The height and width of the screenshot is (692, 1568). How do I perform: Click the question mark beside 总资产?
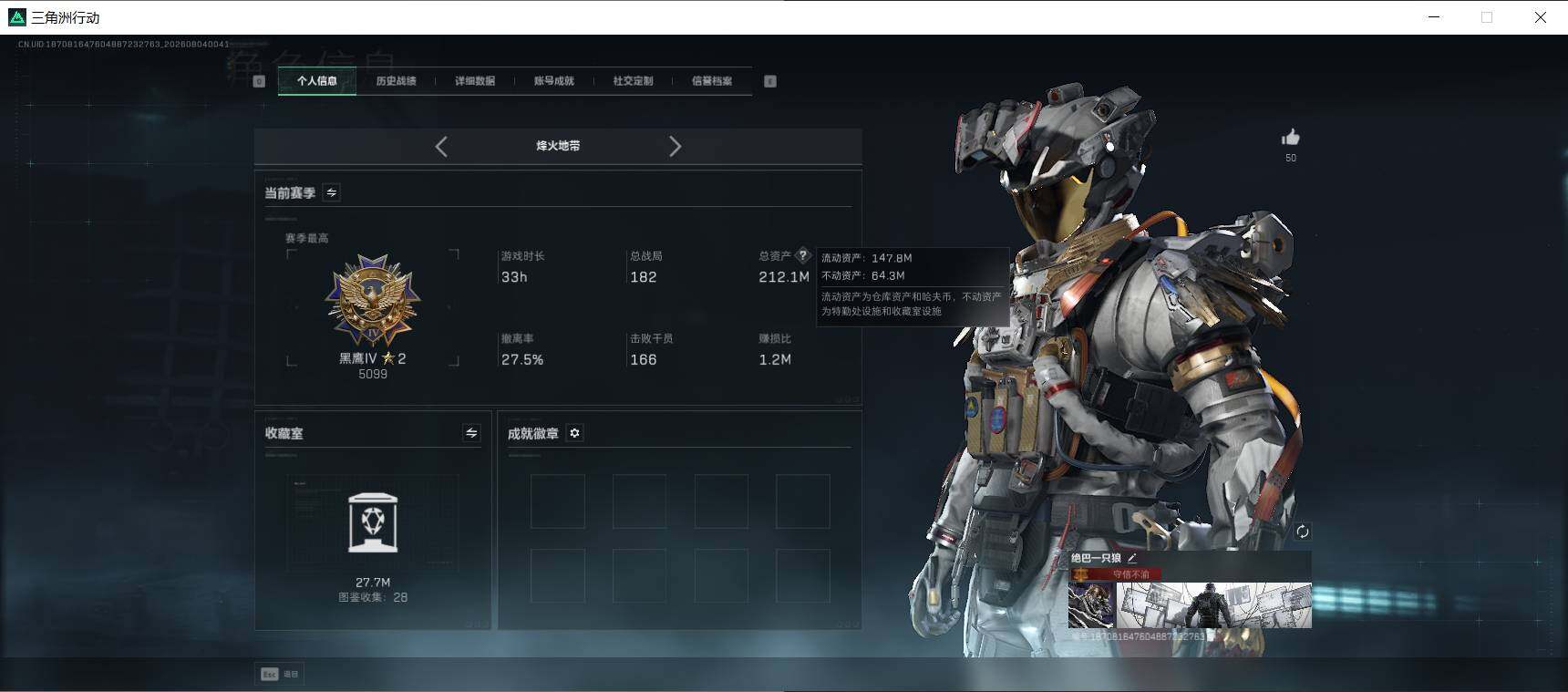pyautogui.click(x=803, y=255)
